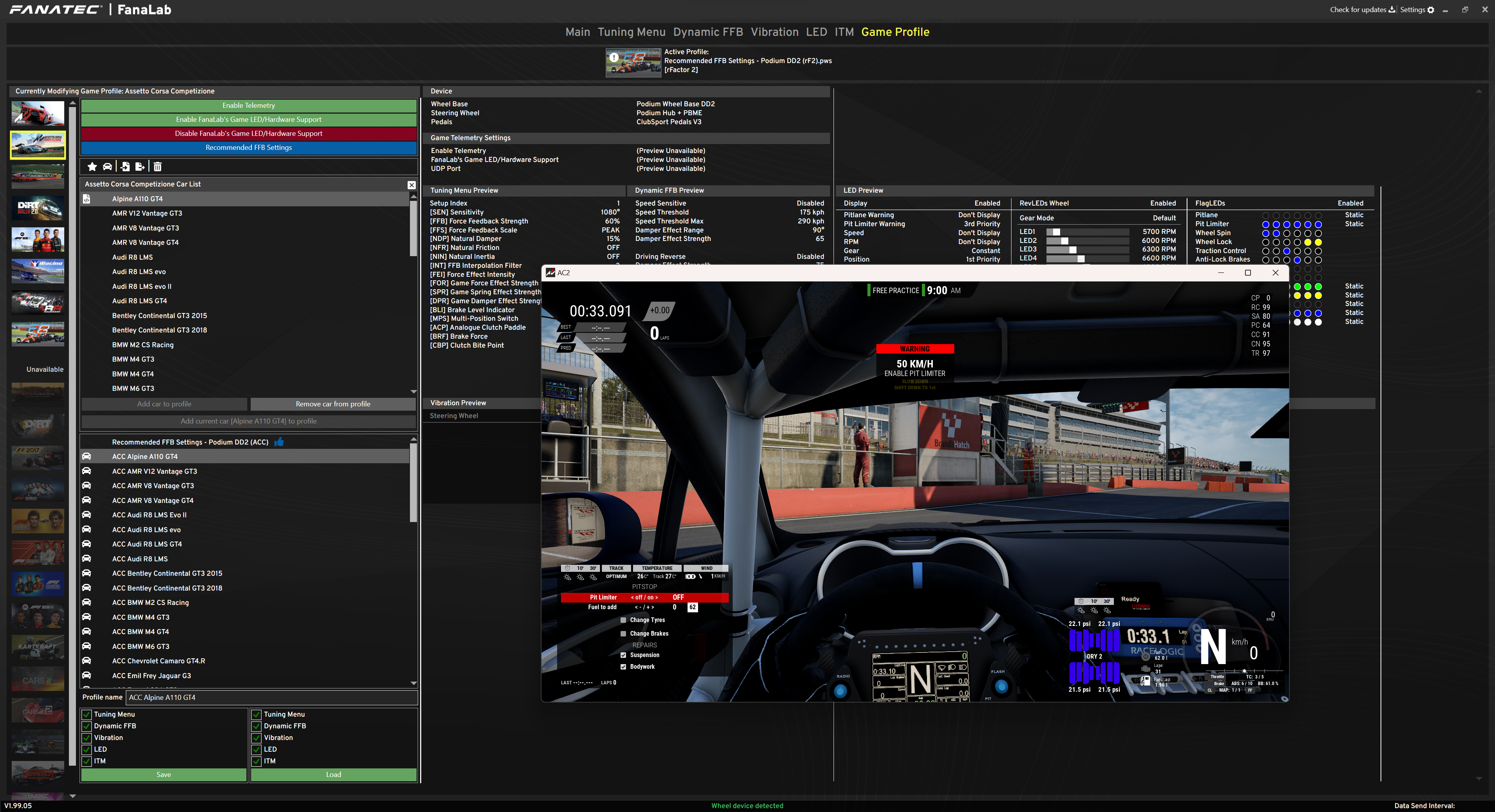
Task: Uncheck Bodywork repair in AC2 window
Action: (x=623, y=666)
